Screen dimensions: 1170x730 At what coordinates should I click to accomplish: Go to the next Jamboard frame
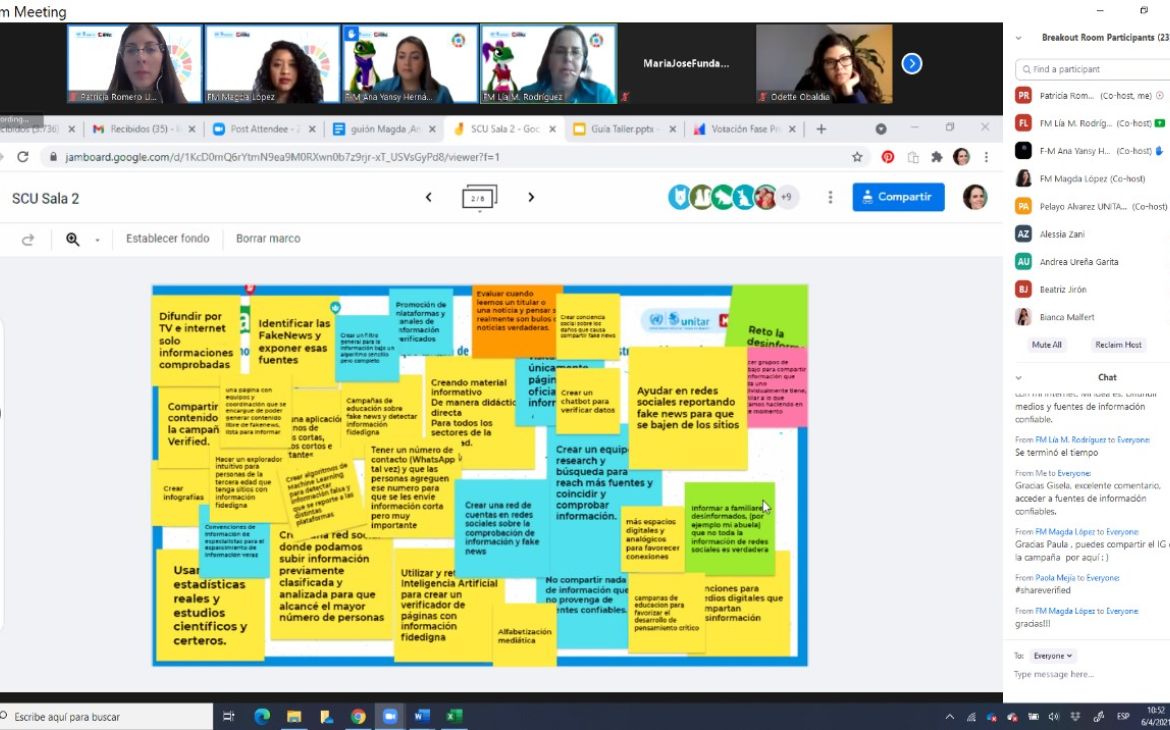click(531, 197)
